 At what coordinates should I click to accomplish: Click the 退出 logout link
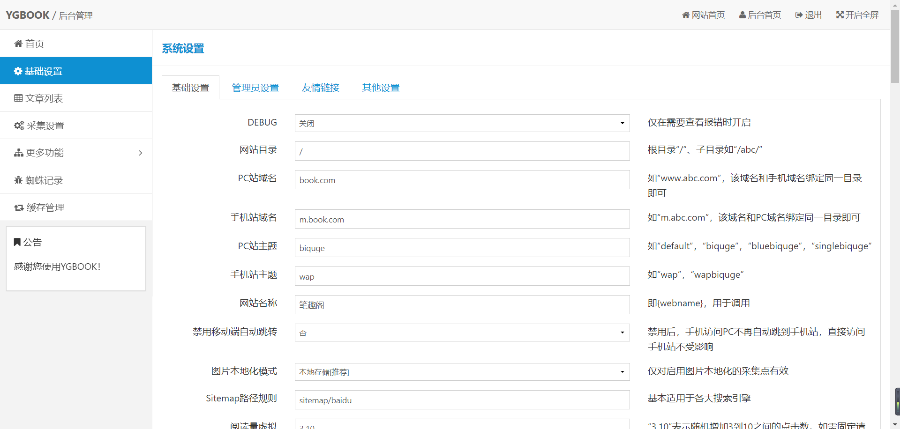tap(808, 16)
